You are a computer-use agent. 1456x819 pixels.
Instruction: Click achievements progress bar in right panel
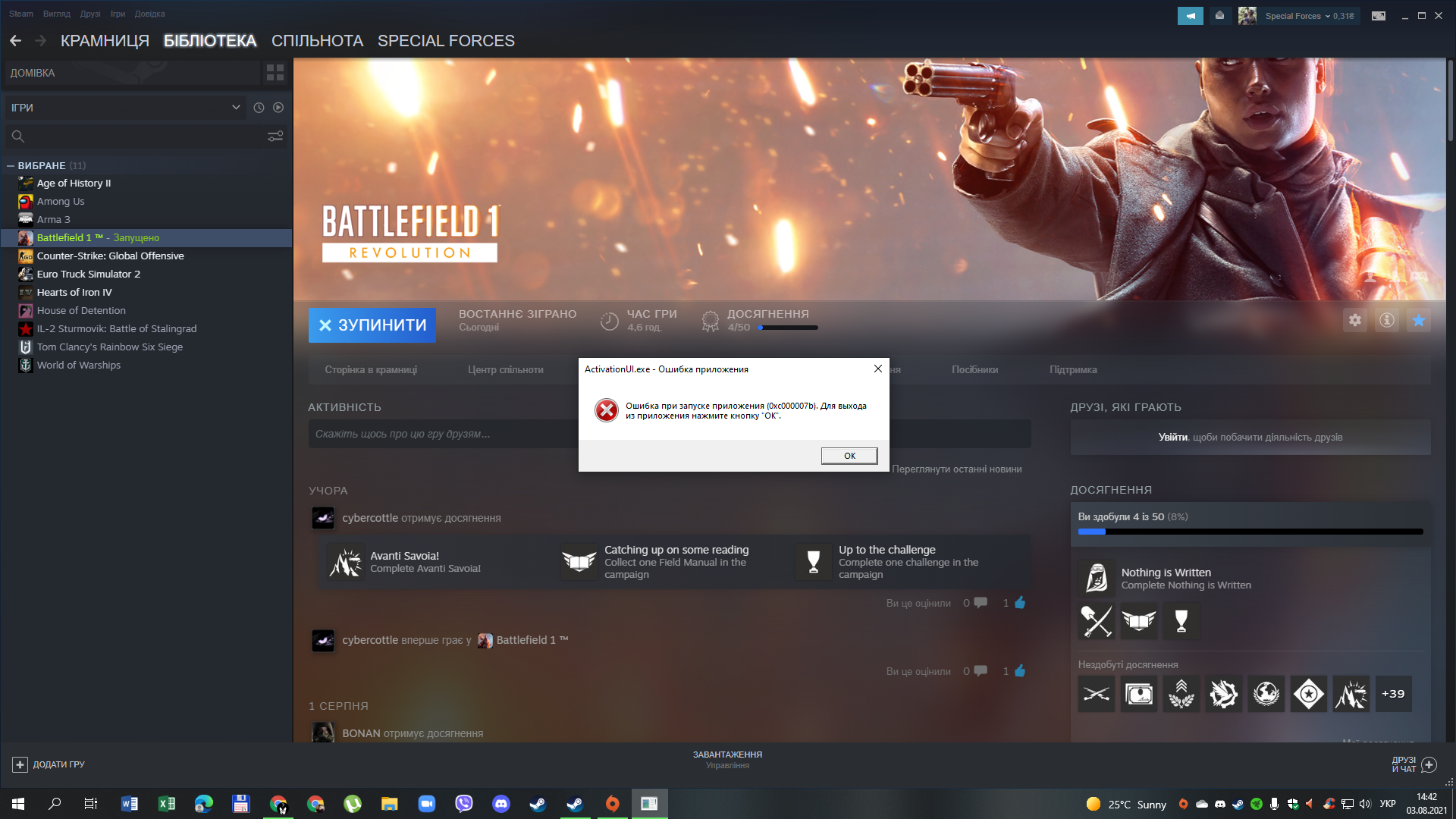pyautogui.click(x=1250, y=532)
